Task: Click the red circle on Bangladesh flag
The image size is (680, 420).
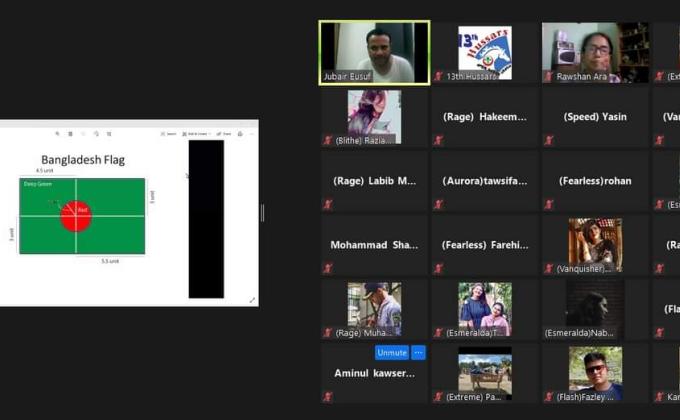Action: 75,214
